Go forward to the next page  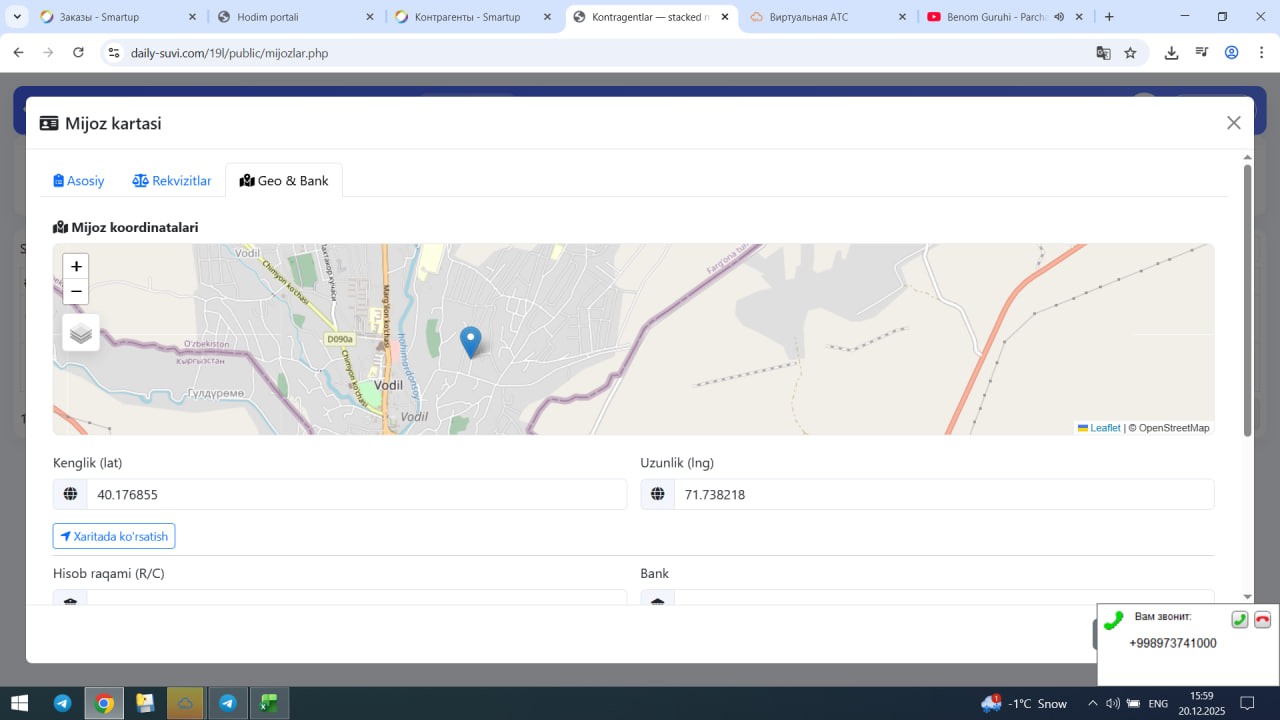tap(48, 53)
